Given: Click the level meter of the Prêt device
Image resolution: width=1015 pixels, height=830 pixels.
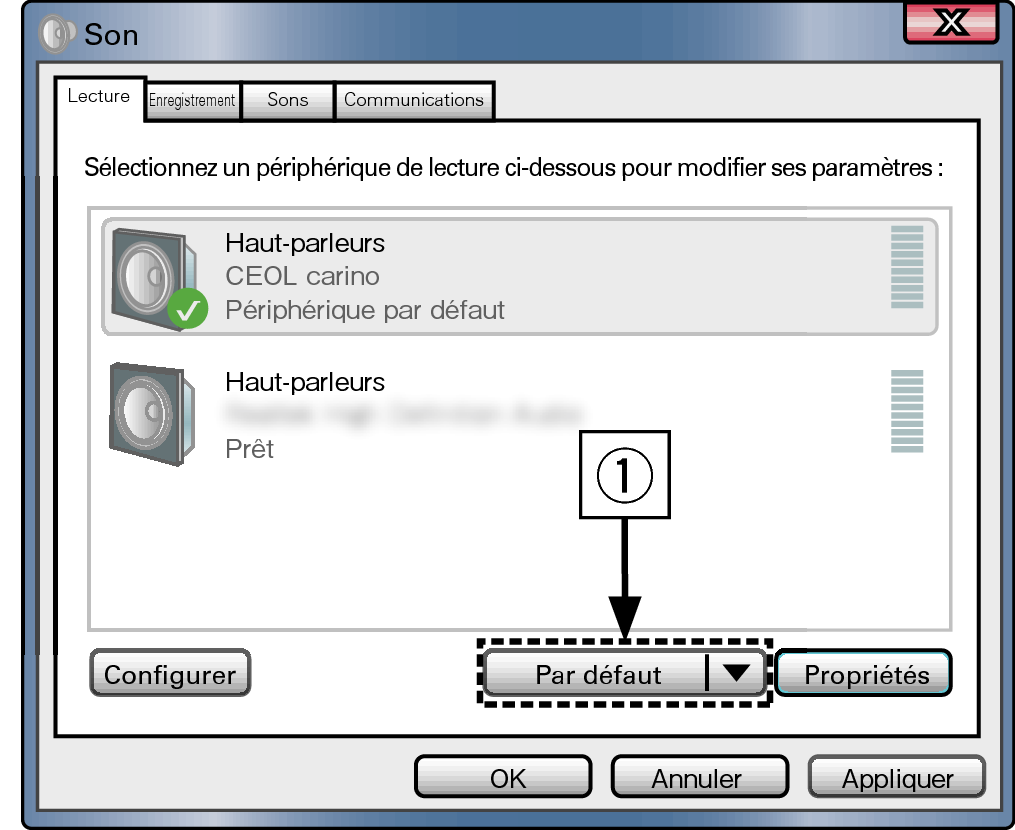Looking at the screenshot, I should 907,411.
